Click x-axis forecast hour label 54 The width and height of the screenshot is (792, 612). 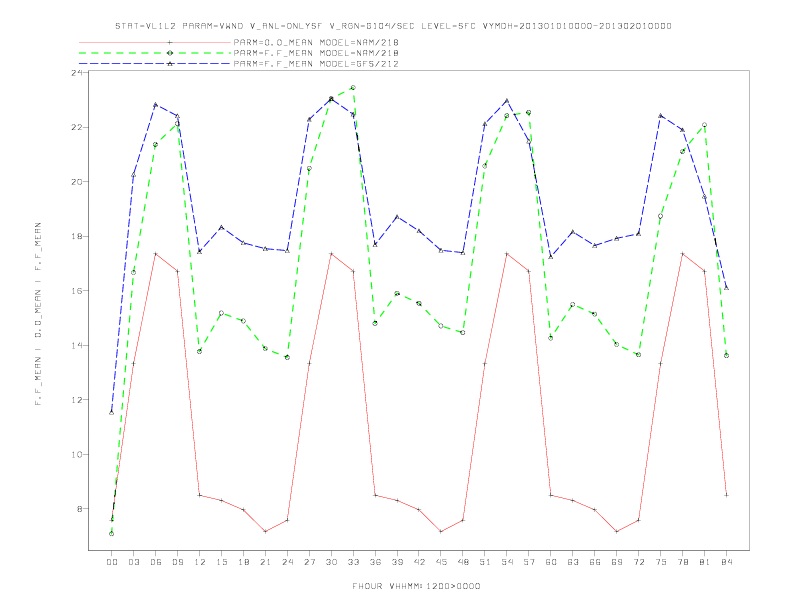[x=507, y=562]
